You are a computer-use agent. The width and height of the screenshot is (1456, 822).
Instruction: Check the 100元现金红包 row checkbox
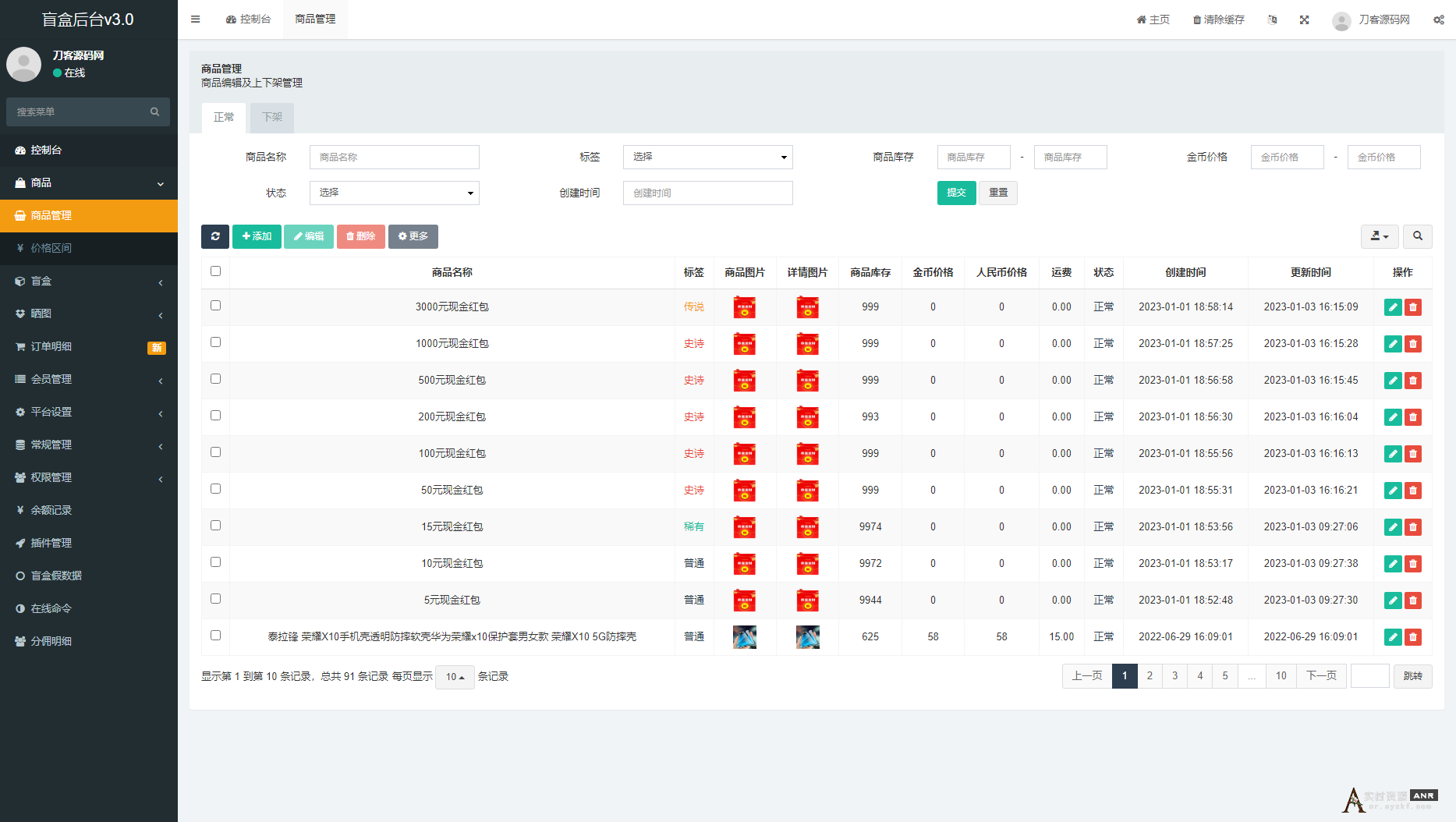tap(215, 452)
